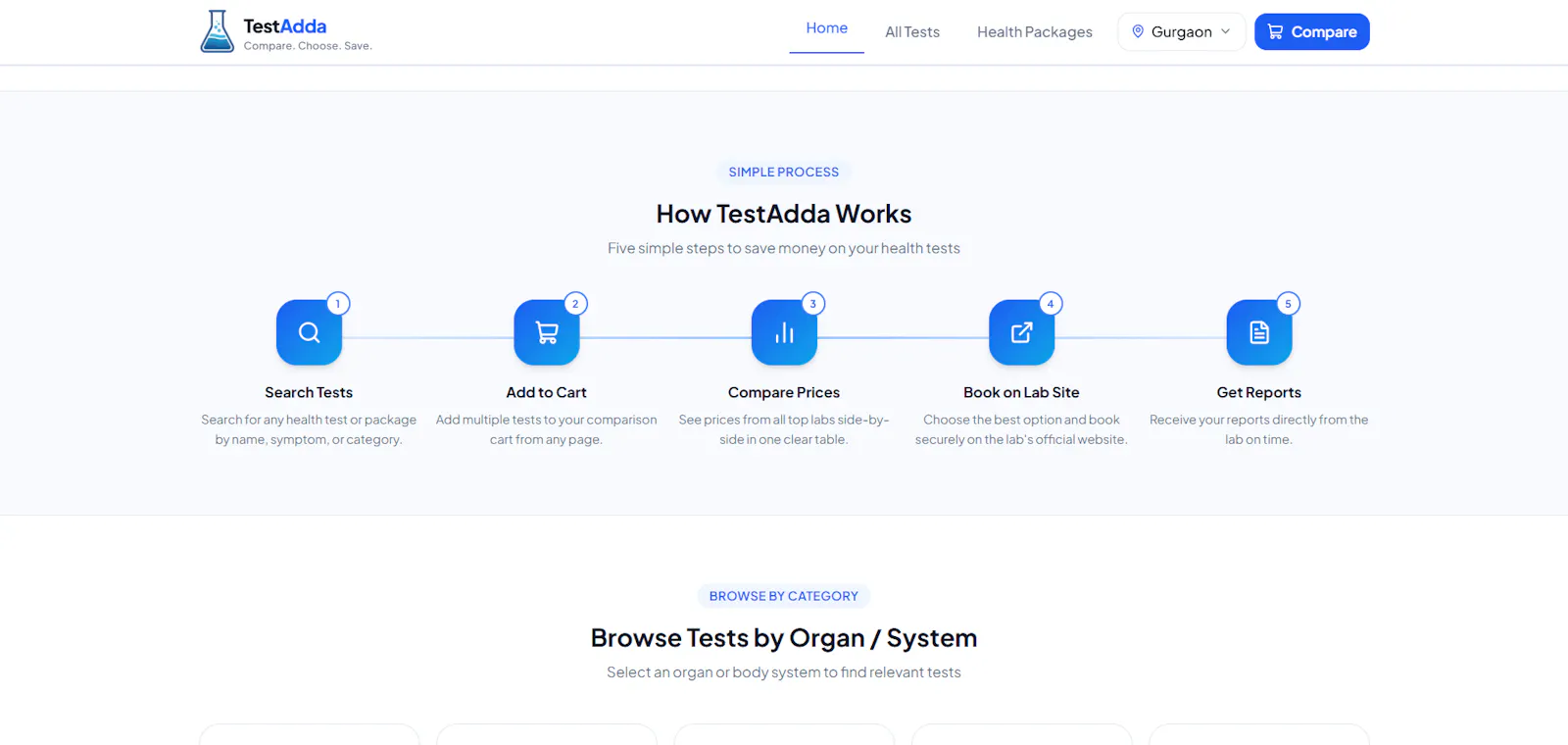Click the cart icon in Compare button
Screen dimensions: 1568x745
pyautogui.click(x=1275, y=31)
